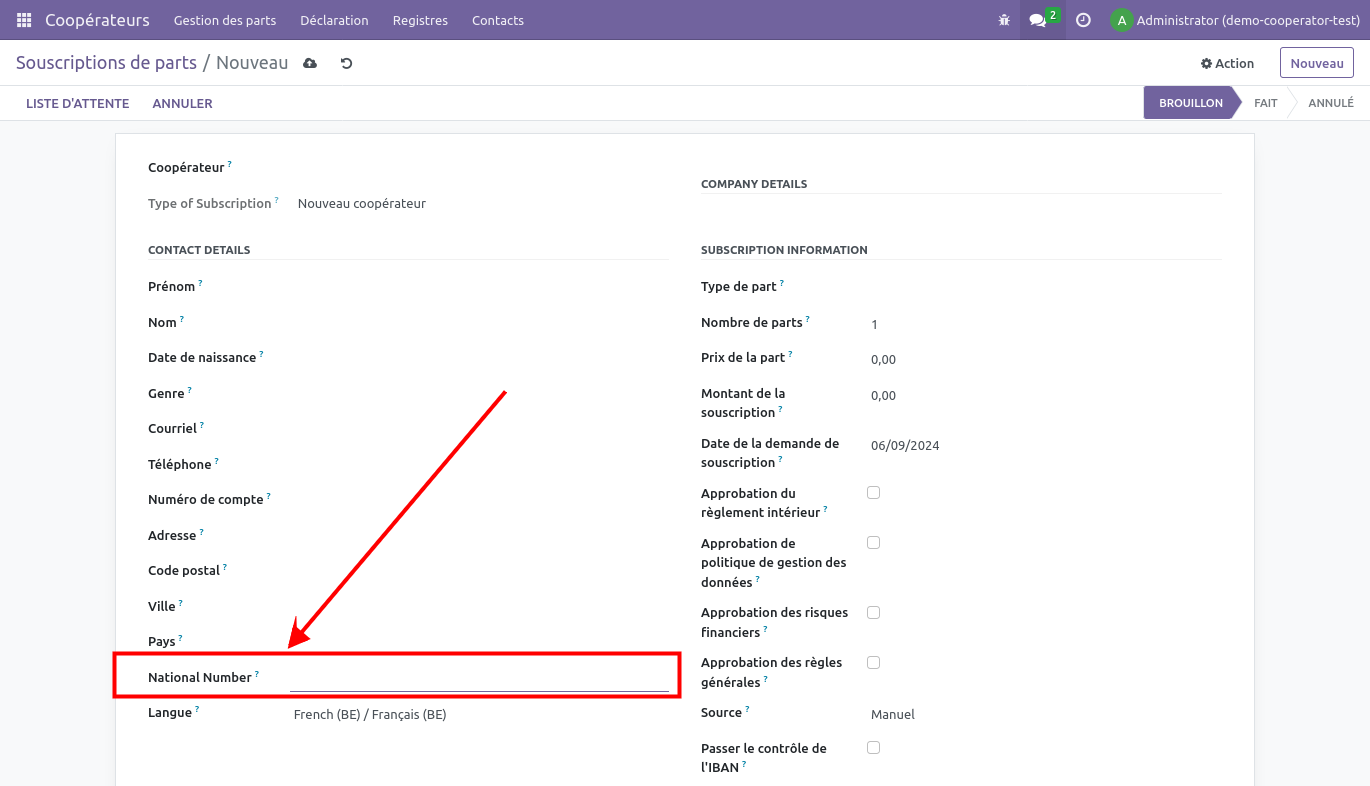The width and height of the screenshot is (1370, 786).
Task: Check Approbation du règlement intérieur
Action: (x=873, y=492)
